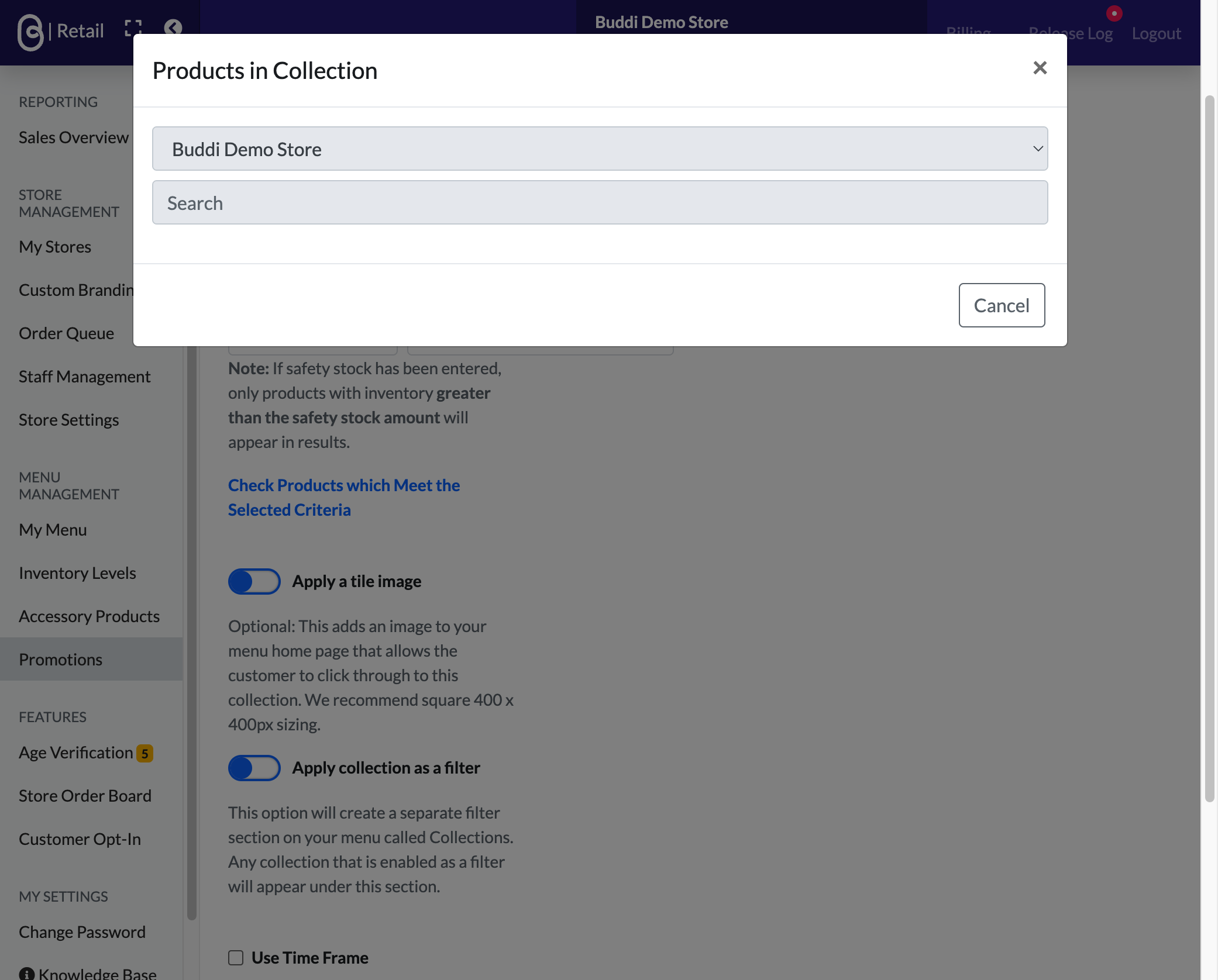
Task: Select Promotions in the sidebar
Action: [91, 659]
